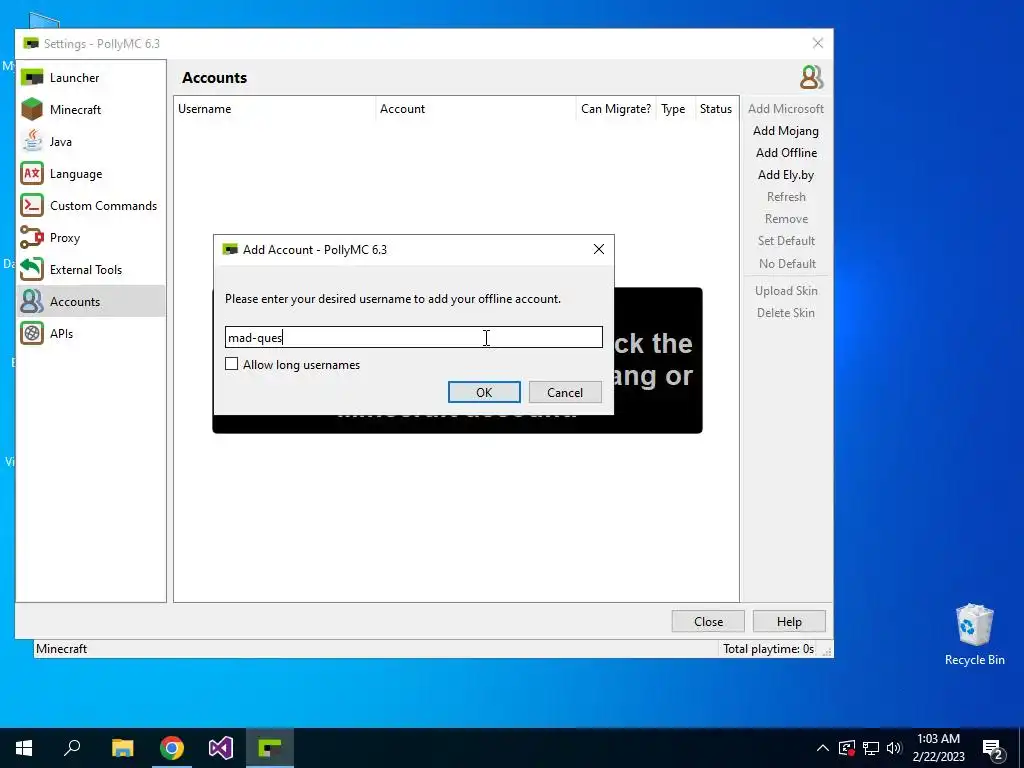Viewport: 1024px width, 768px height.
Task: Open the External Tools icon
Action: [31, 270]
